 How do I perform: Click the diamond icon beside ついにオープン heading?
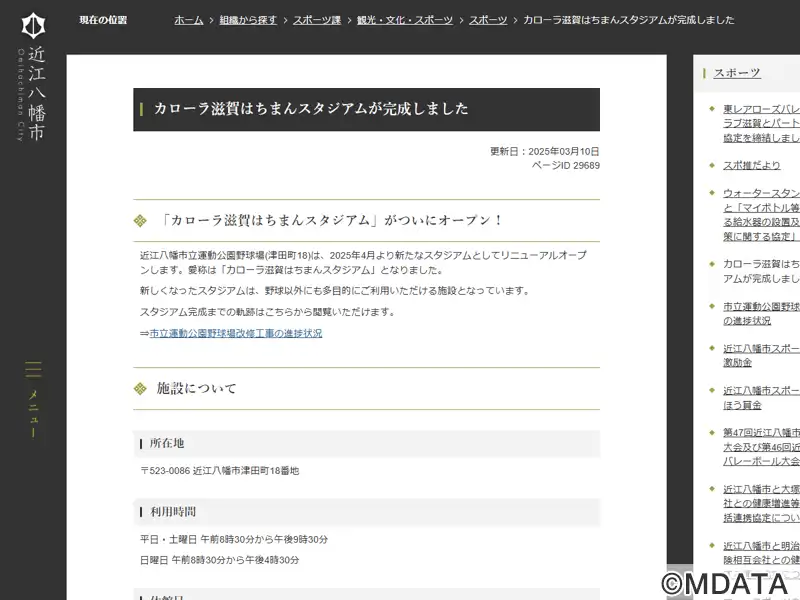(140, 220)
